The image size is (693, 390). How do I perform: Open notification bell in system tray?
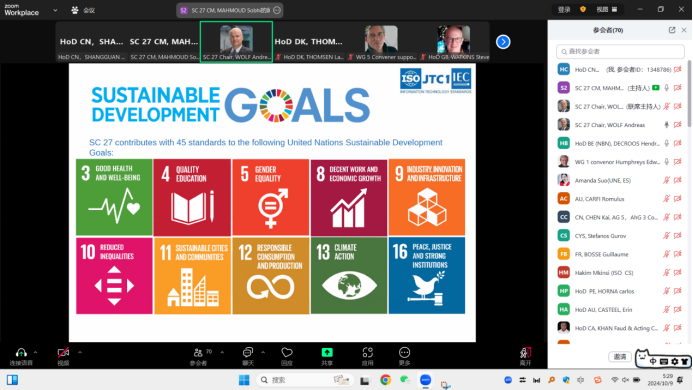[x=681, y=380]
